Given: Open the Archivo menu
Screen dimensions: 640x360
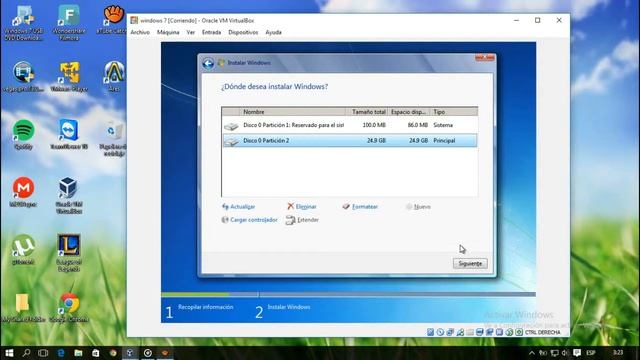Looking at the screenshot, I should (140, 32).
